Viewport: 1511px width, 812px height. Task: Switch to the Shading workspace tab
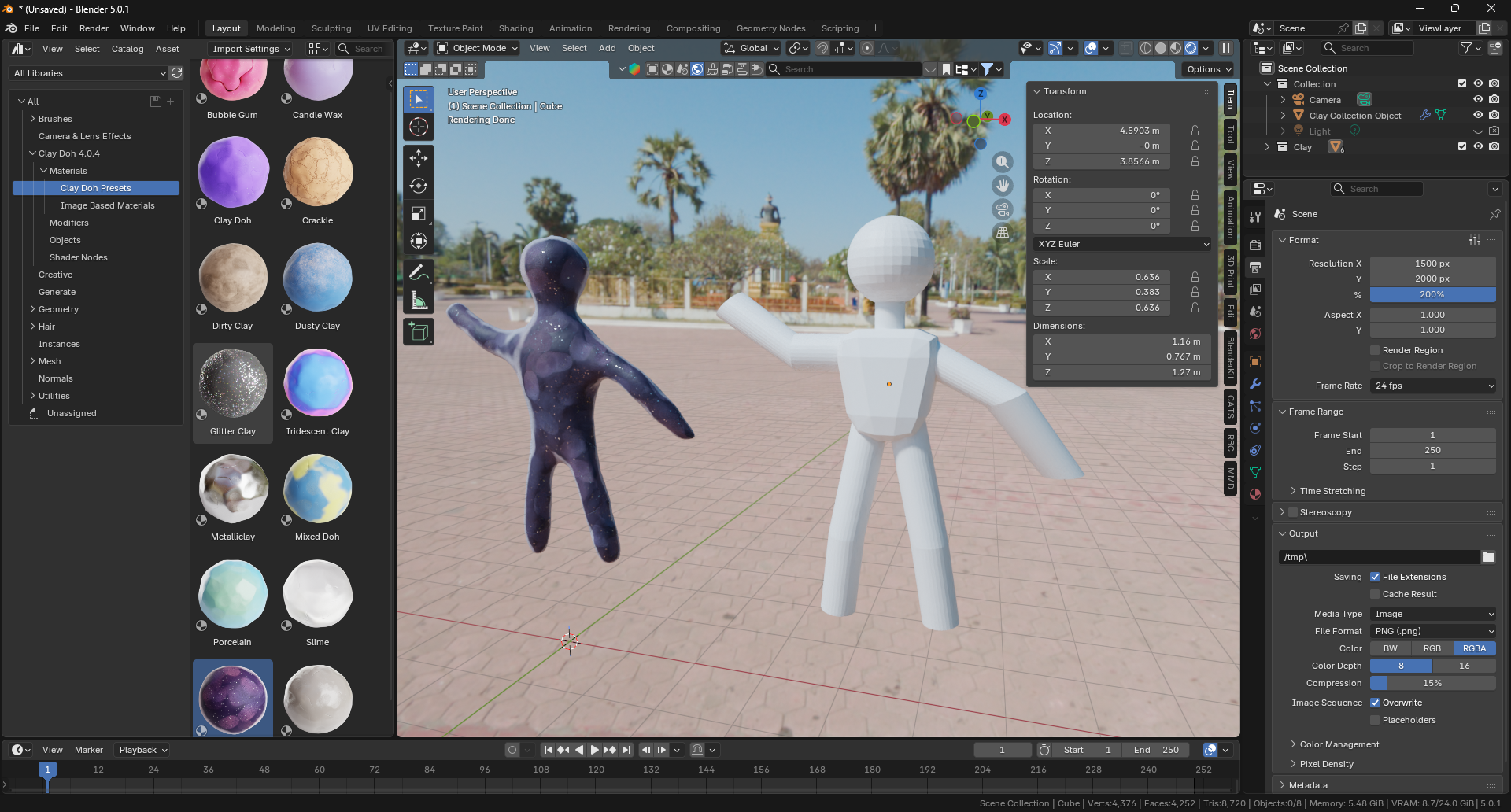tap(515, 28)
